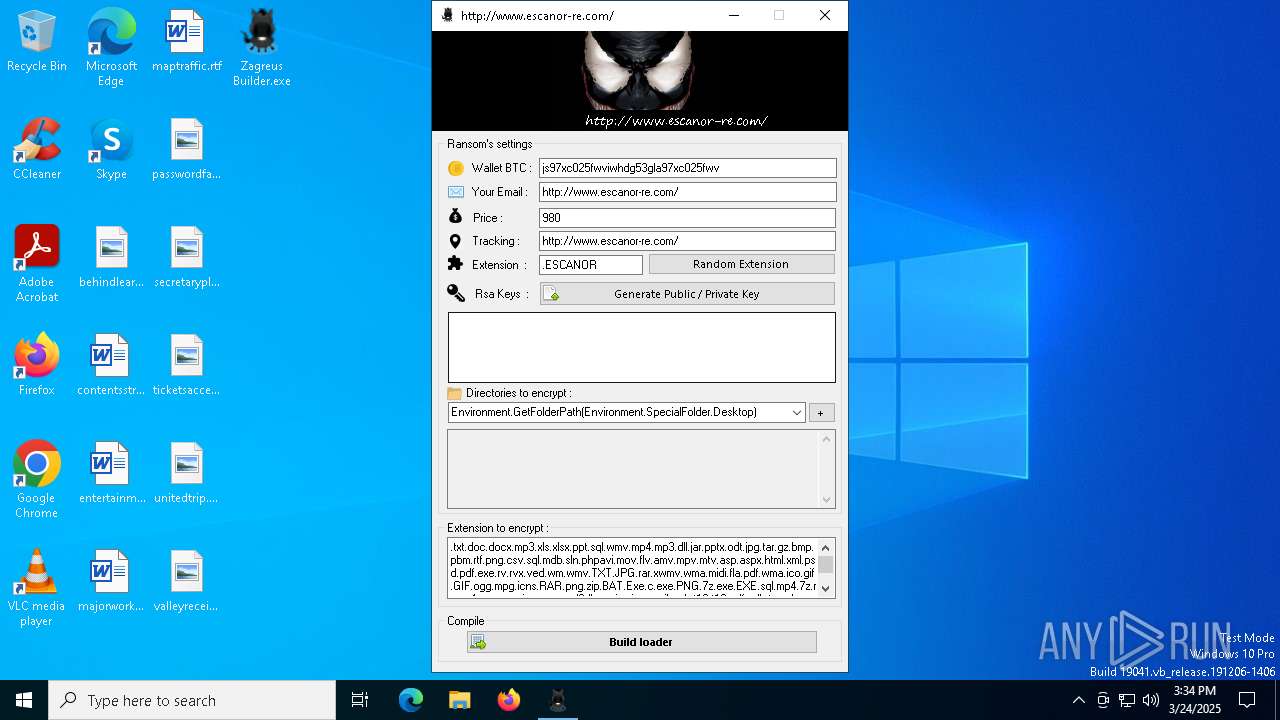Click the down arrow of directories list scrollbar
This screenshot has height=720, width=1280.
point(826,499)
